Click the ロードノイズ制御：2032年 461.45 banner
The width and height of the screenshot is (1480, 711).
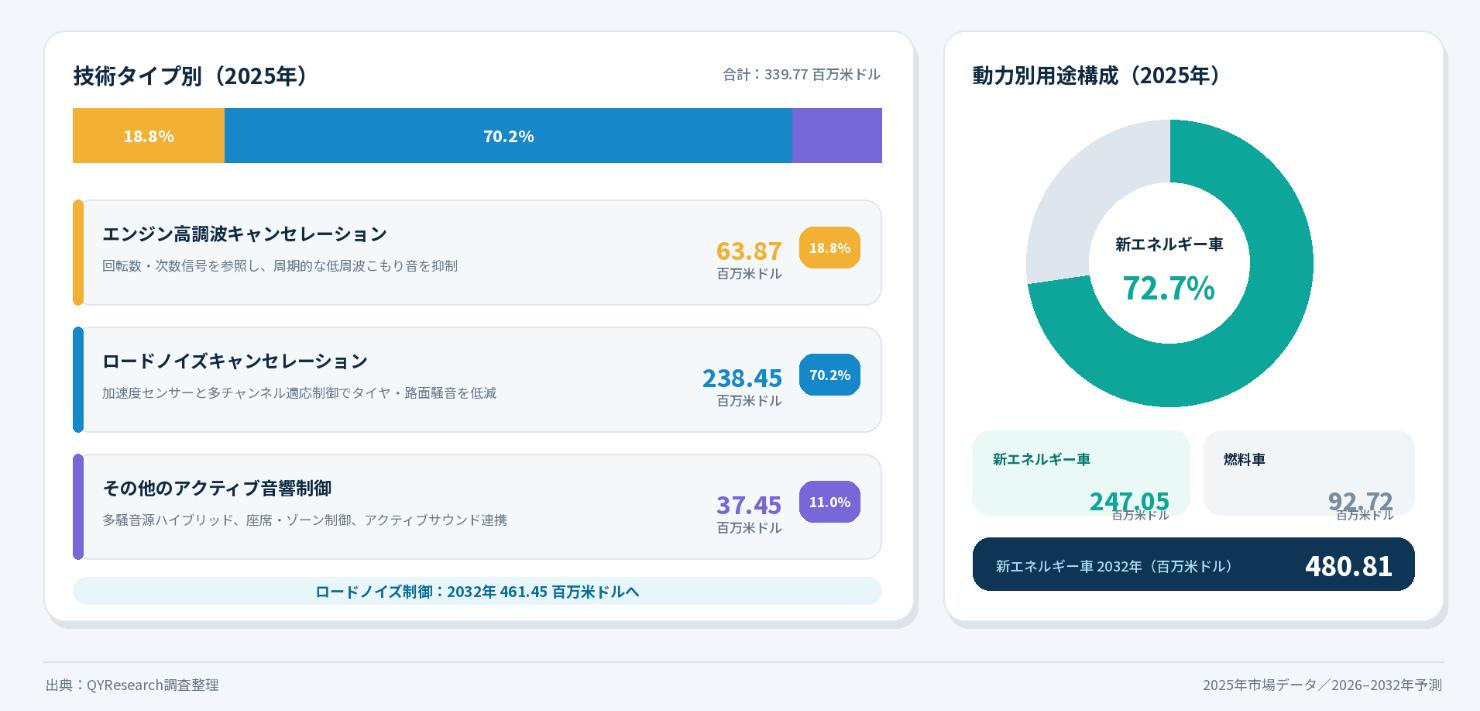[x=477, y=591]
